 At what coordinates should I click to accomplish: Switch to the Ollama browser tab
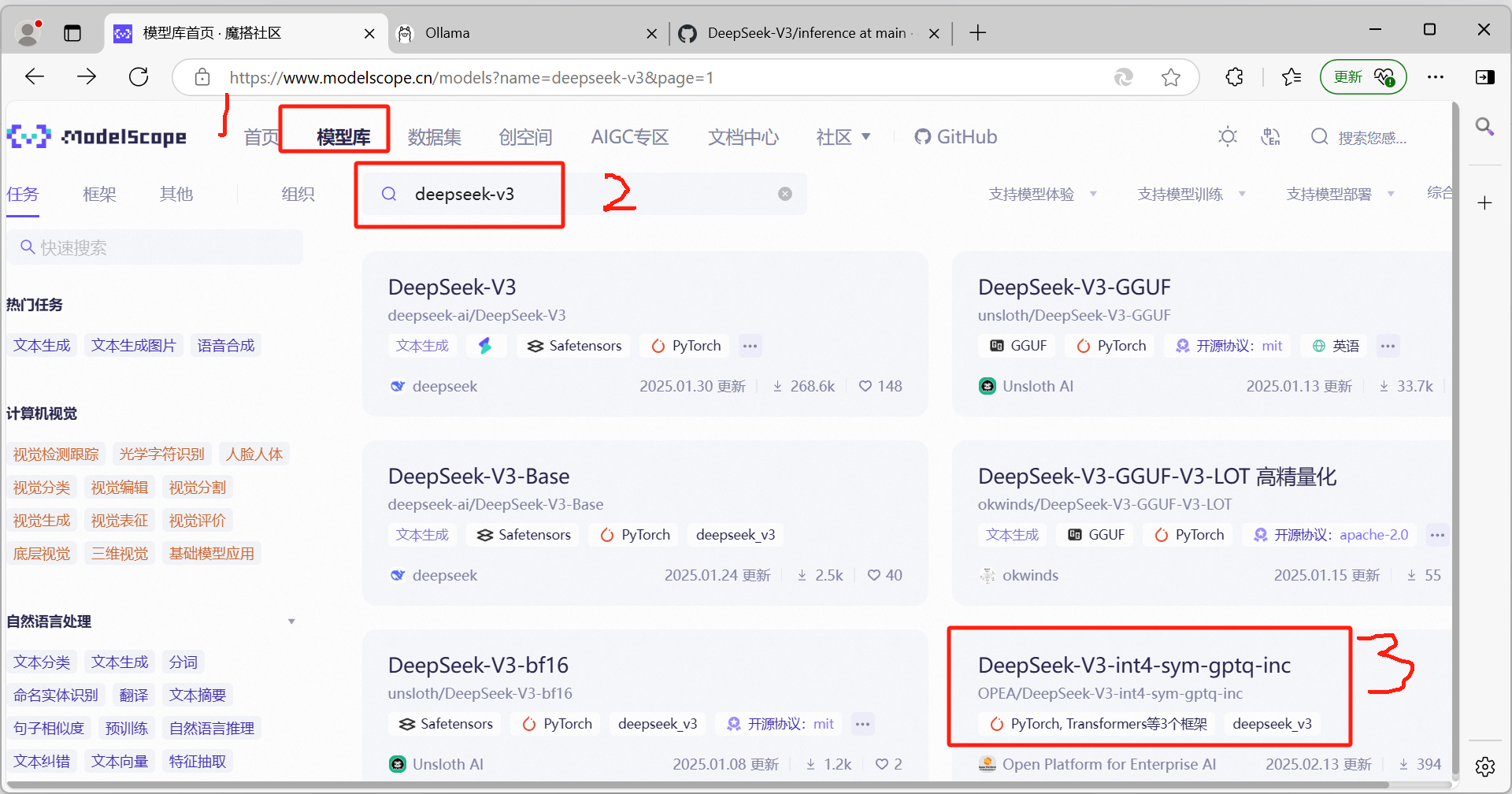click(528, 33)
